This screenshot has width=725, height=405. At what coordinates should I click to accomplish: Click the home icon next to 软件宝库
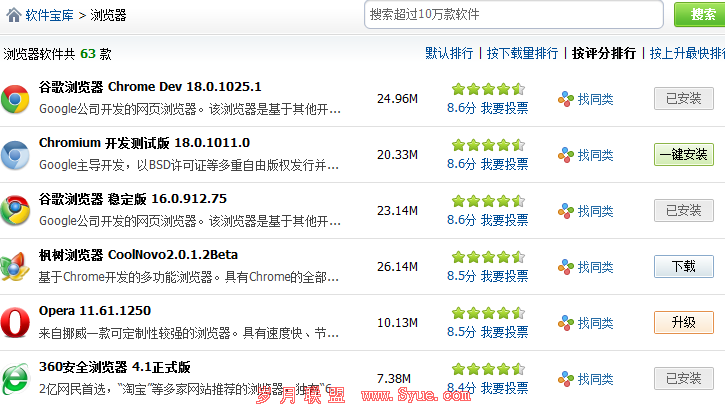pos(14,15)
